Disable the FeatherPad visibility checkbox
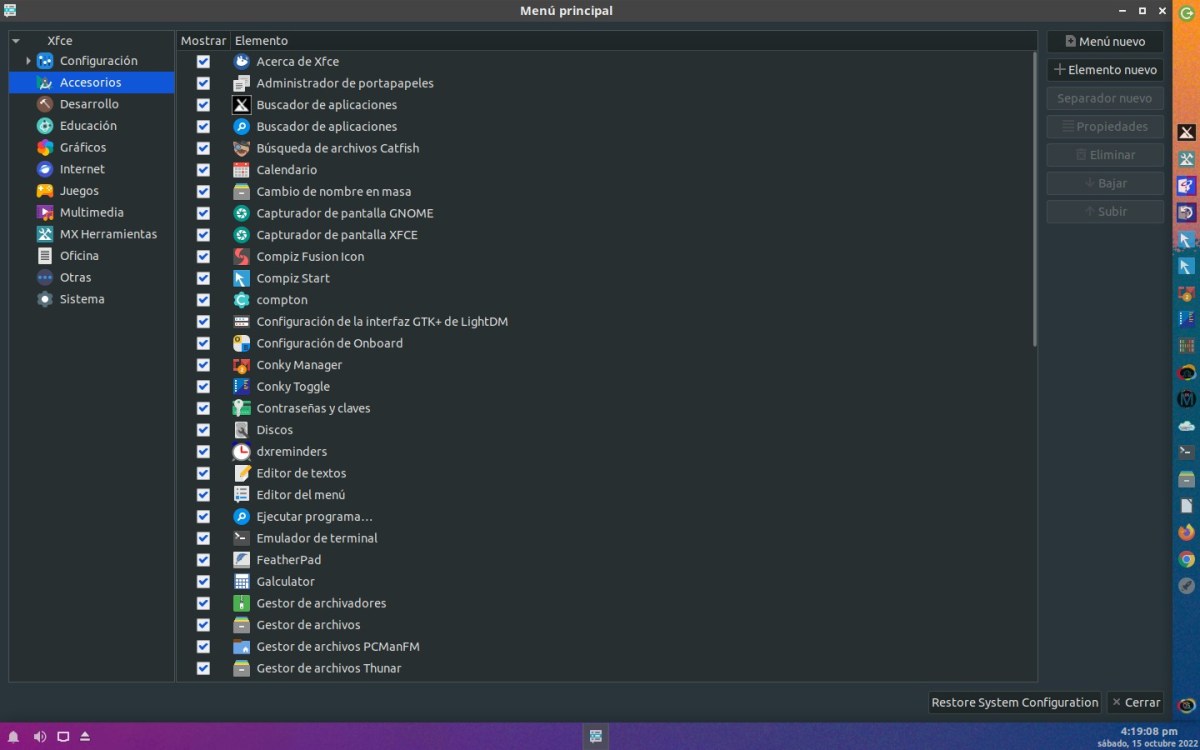Image resolution: width=1200 pixels, height=750 pixels. pos(203,560)
